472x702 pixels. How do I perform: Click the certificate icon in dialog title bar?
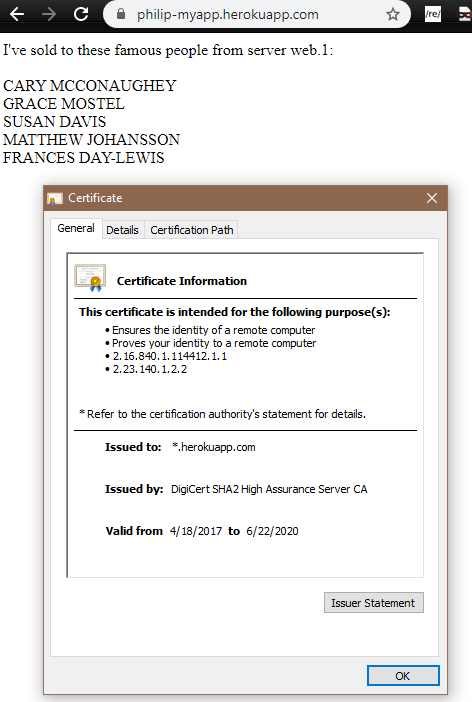55,198
